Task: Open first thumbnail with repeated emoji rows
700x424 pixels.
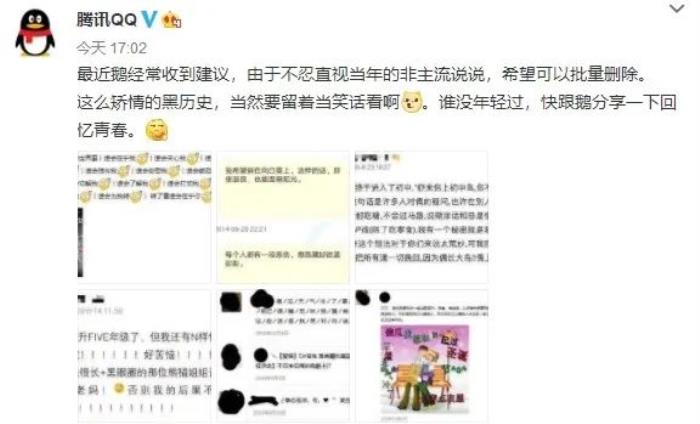Action: coord(144,217)
